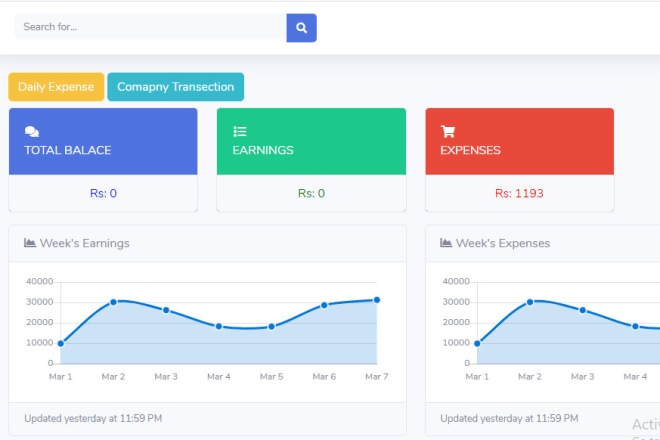Viewport: 660px width, 440px height.
Task: Click the earnings value 'Rs: 0' in green
Action: click(311, 193)
